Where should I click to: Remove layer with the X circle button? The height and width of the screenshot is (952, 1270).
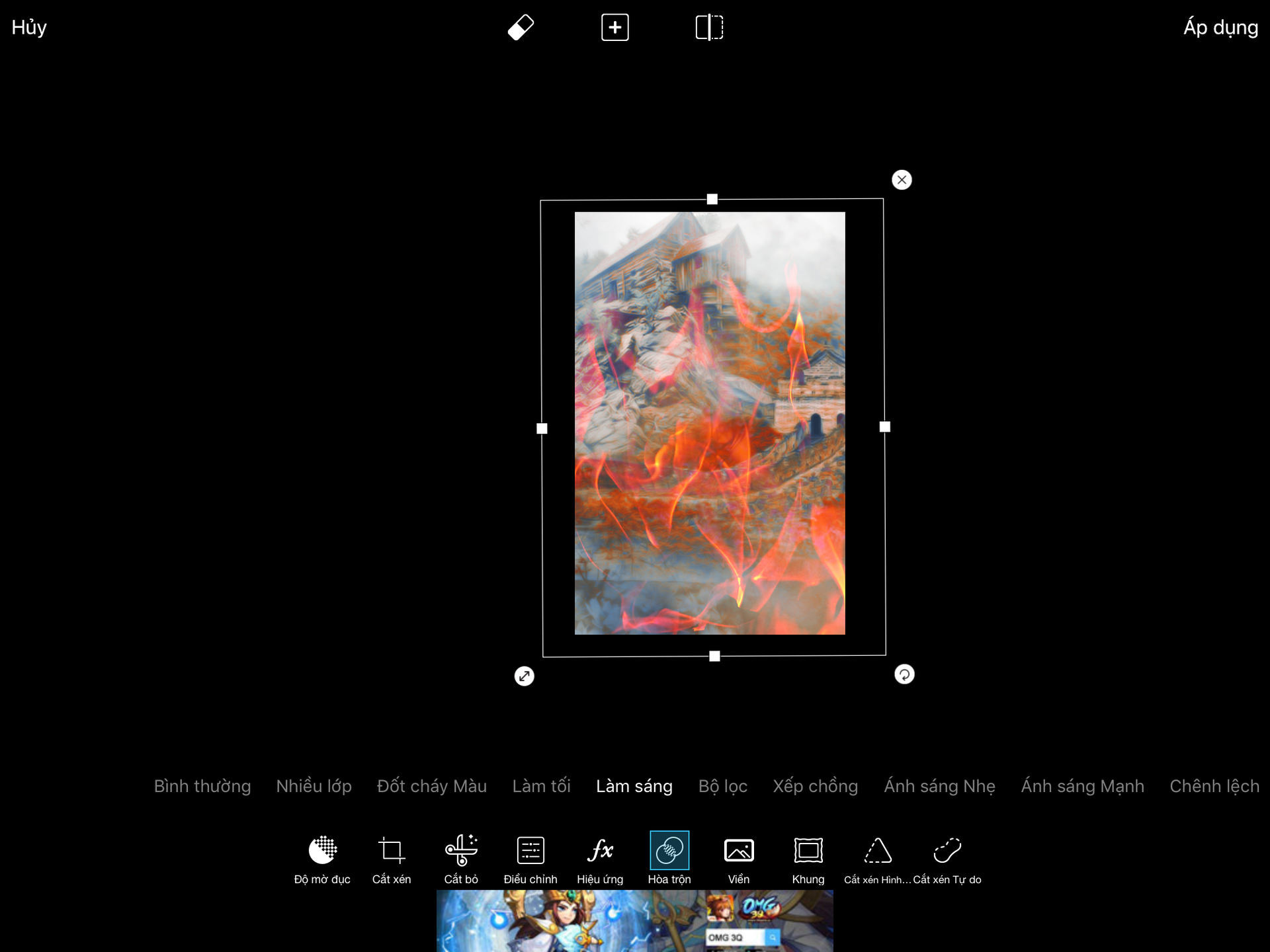(x=902, y=180)
